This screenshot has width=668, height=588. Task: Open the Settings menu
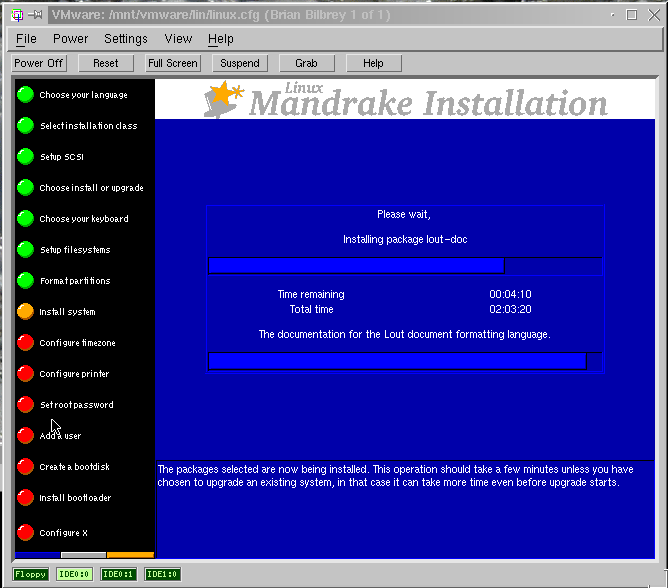click(x=125, y=39)
